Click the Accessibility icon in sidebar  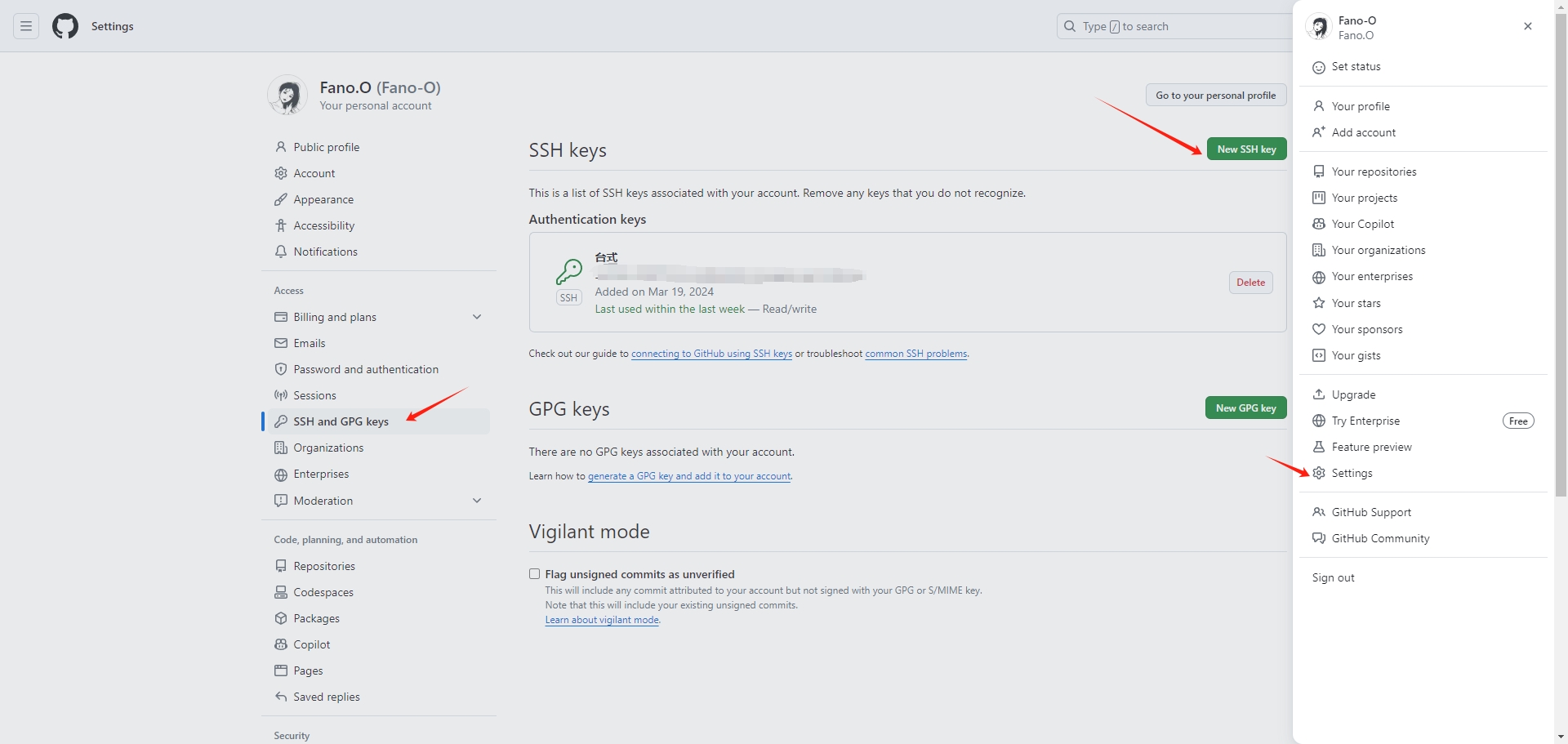click(x=281, y=225)
